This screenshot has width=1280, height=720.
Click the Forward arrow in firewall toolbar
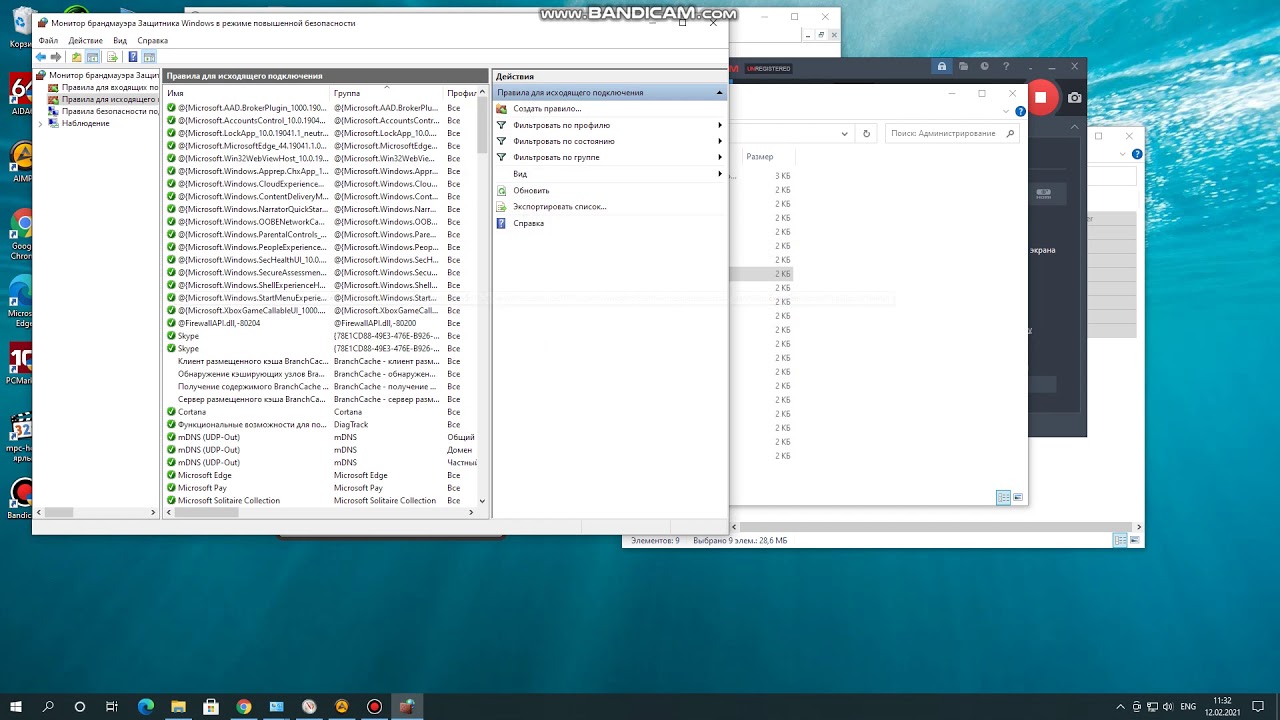[56, 57]
